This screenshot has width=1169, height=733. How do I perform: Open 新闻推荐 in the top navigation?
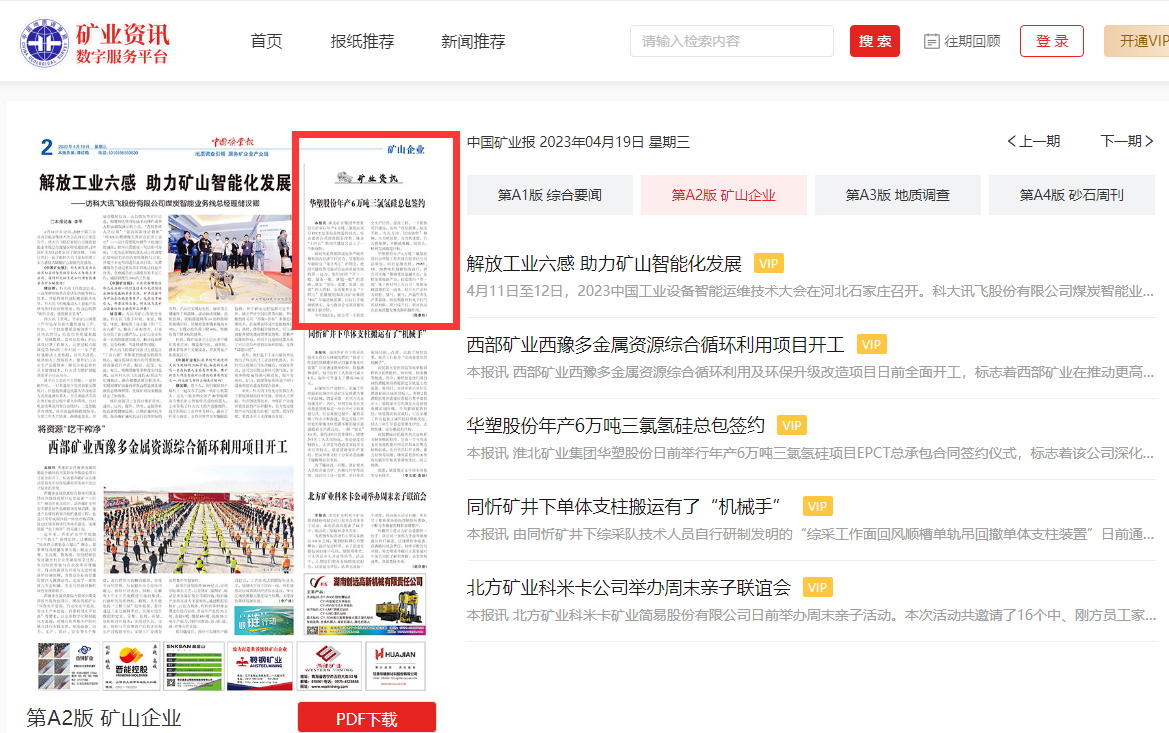click(473, 42)
